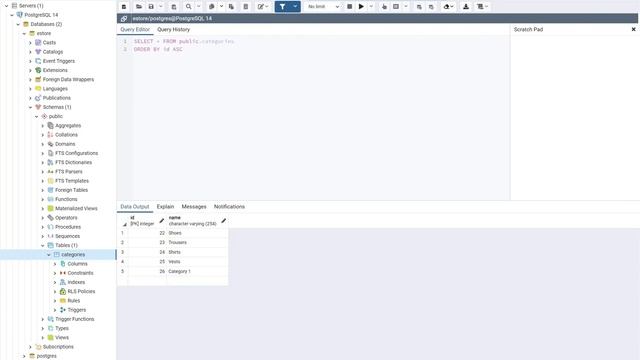Image resolution: width=640 pixels, height=360 pixels.
Task: Open the save options dropdown arrow
Action: pyautogui.click(x=160, y=7)
